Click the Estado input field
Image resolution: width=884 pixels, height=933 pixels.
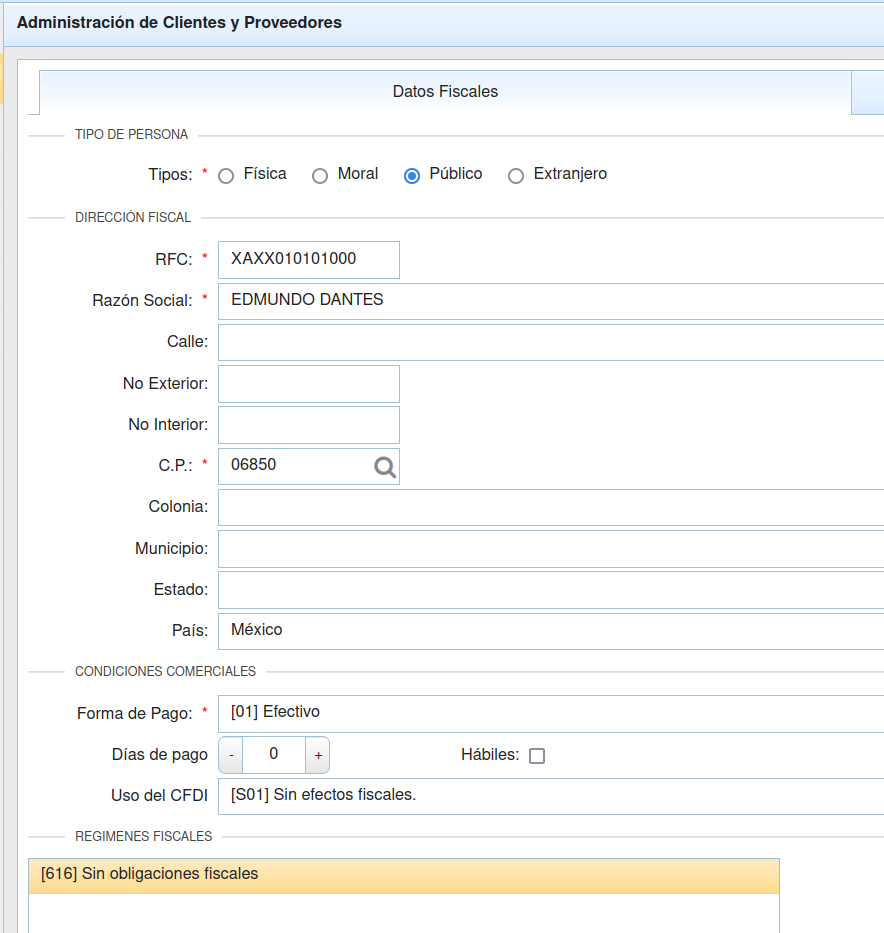coord(551,590)
